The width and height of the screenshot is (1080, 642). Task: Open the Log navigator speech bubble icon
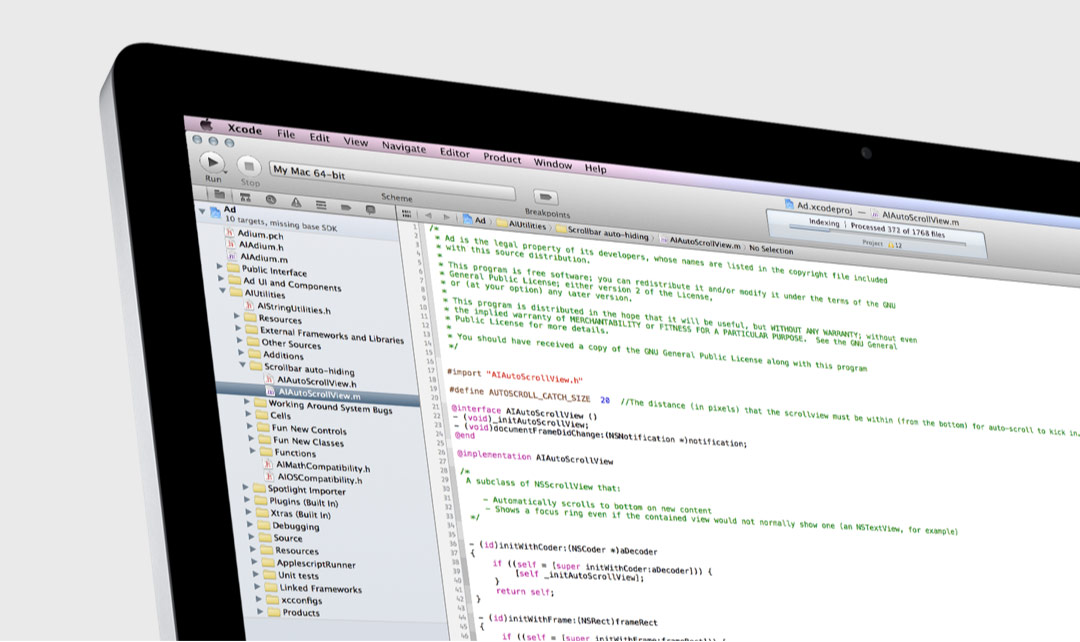370,209
